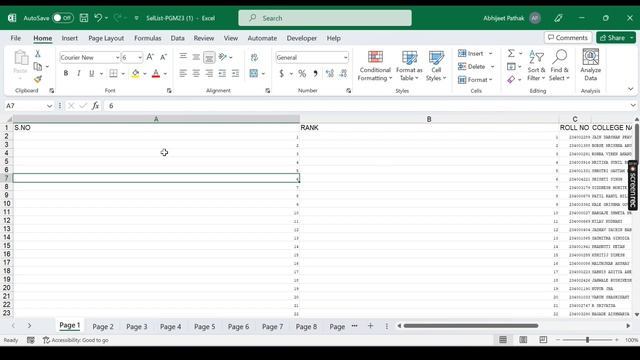The height and width of the screenshot is (360, 640).
Task: Click the AutoSum sigma icon
Action: pyautogui.click(x=511, y=53)
